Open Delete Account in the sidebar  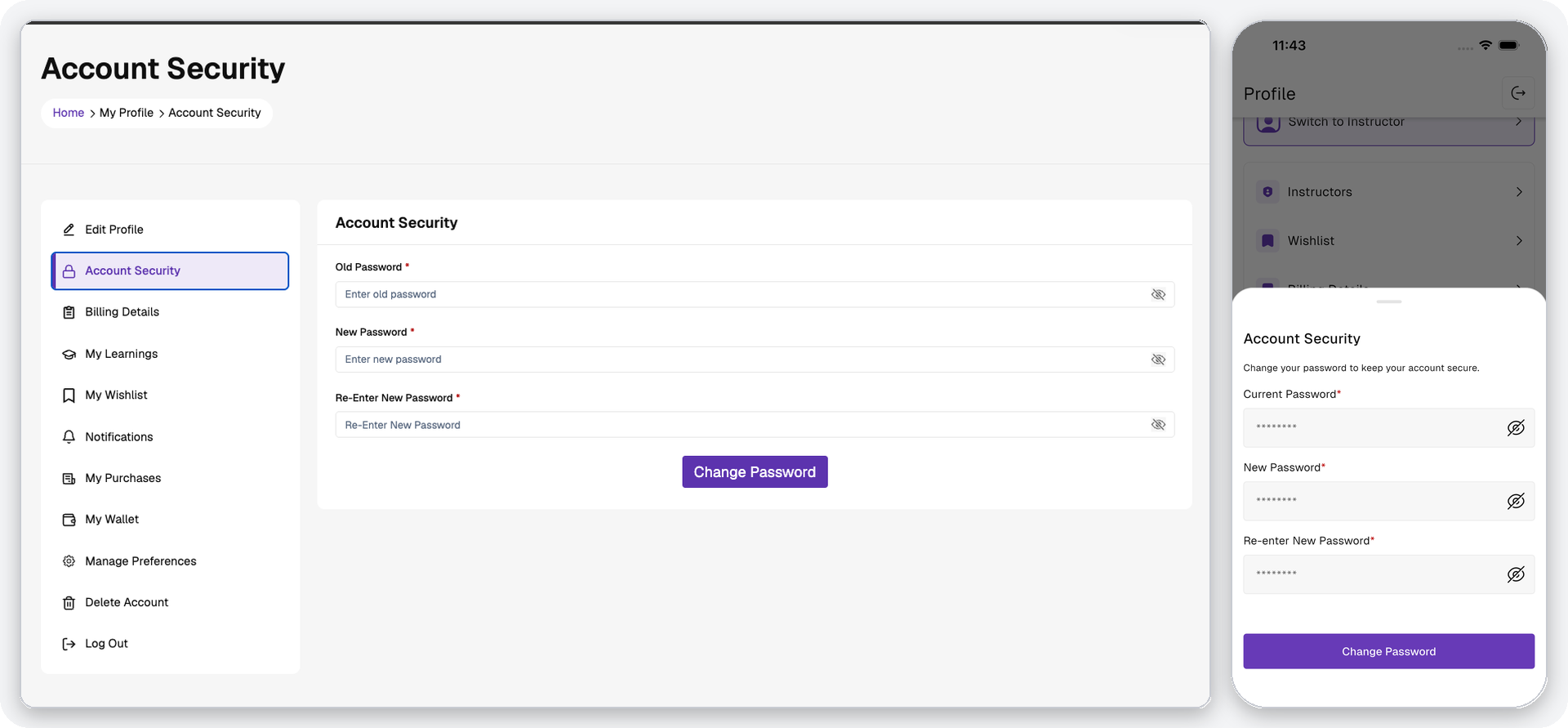pyautogui.click(x=170, y=603)
